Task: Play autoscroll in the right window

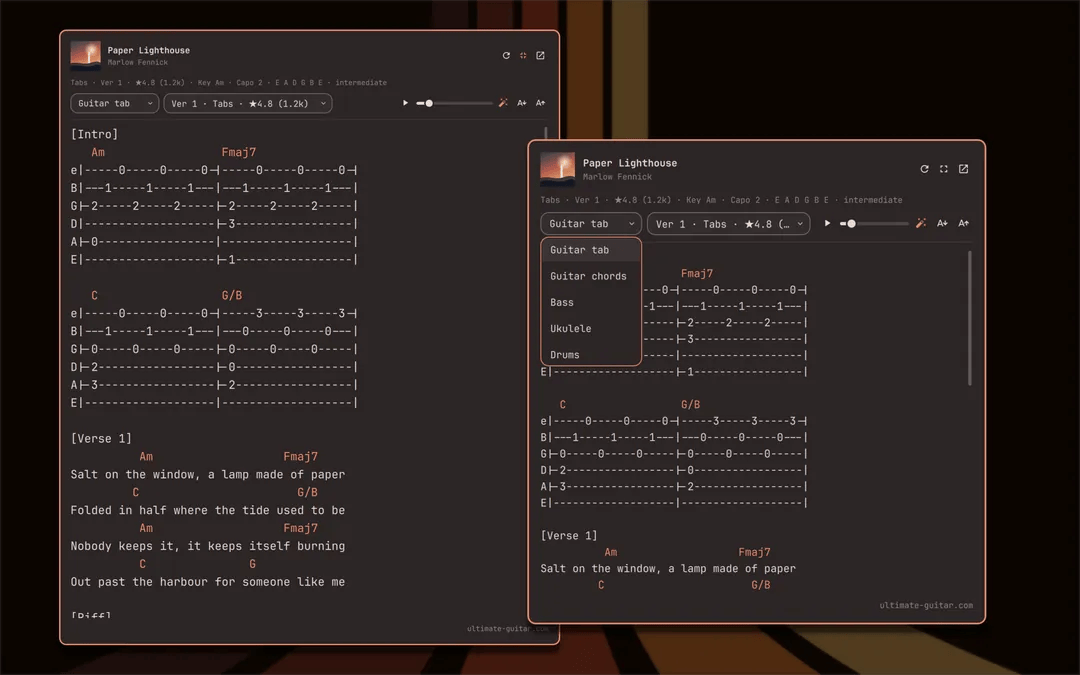Action: (x=827, y=223)
